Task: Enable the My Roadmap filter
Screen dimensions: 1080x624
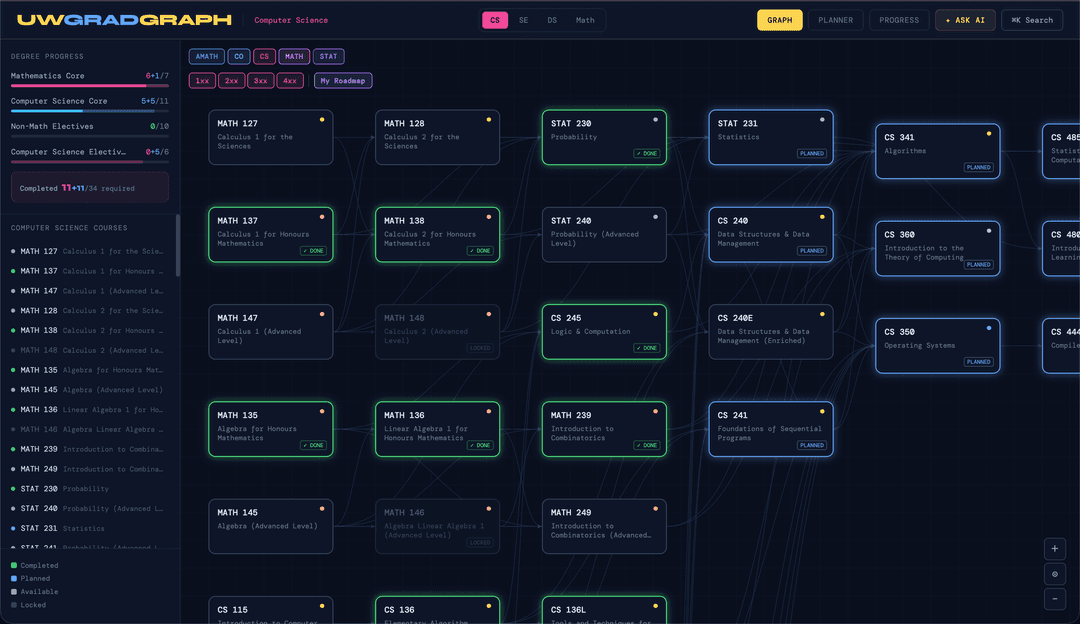Action: pyautogui.click(x=343, y=81)
